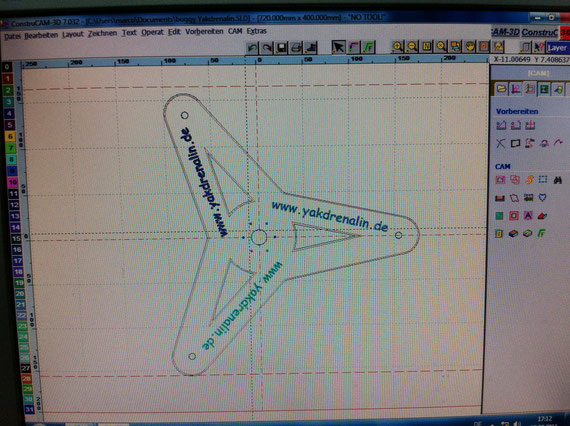Select layer 2 green swatch

tap(8, 90)
